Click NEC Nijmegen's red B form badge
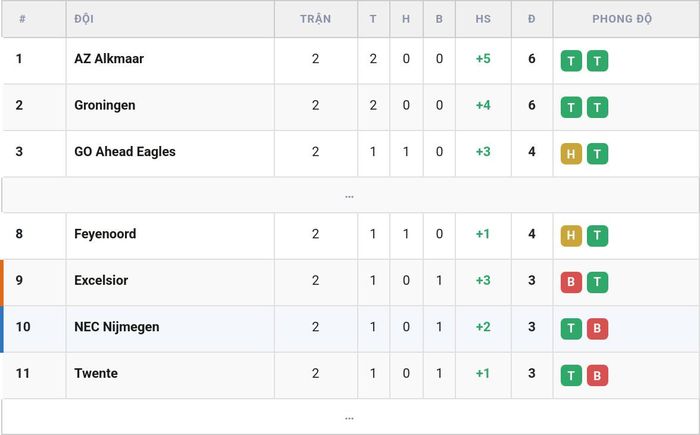 coord(597,329)
